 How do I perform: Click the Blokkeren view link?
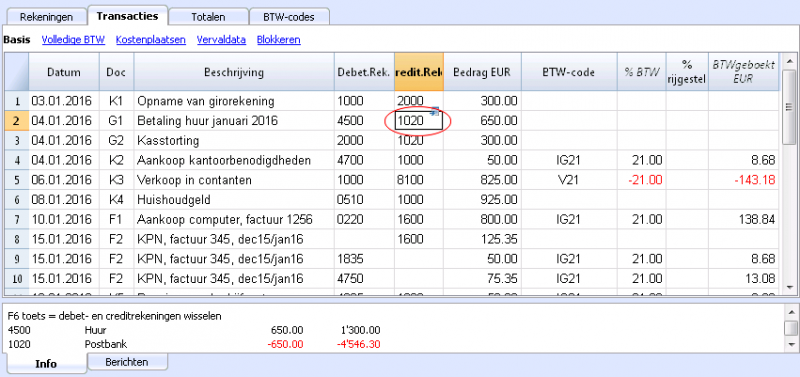click(279, 40)
